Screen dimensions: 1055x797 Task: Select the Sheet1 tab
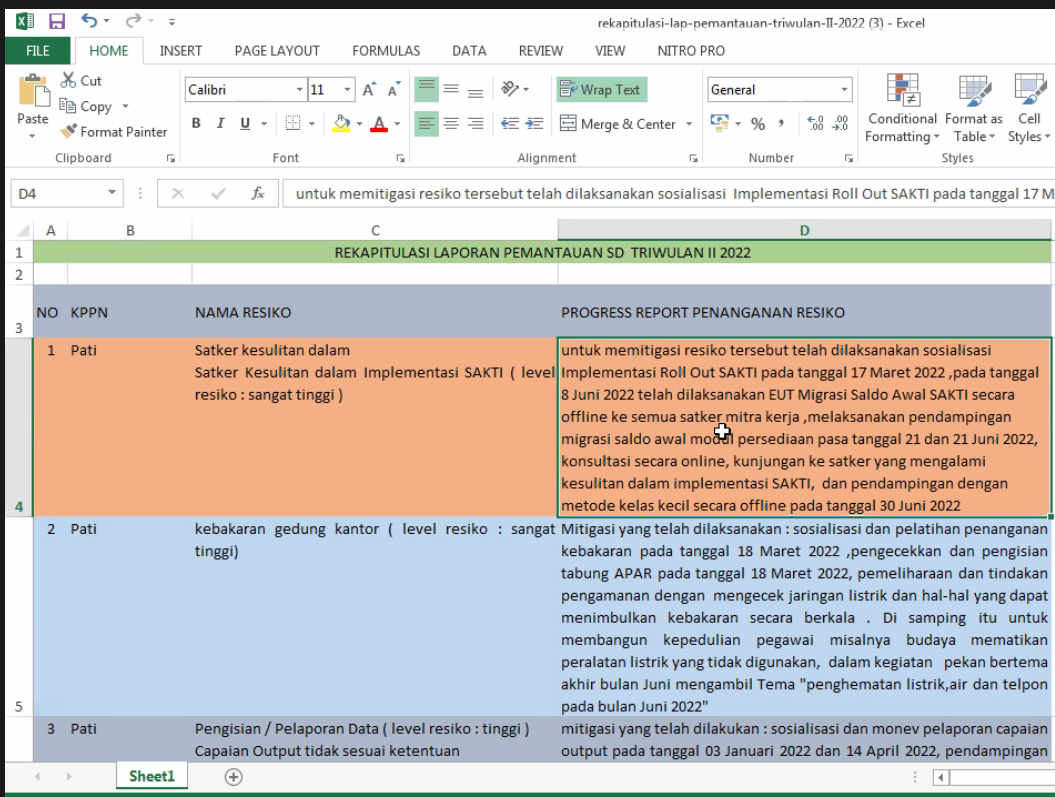tap(151, 777)
